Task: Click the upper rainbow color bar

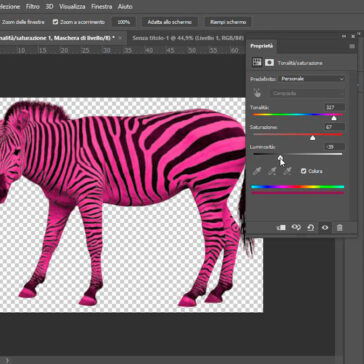Action: (297, 187)
